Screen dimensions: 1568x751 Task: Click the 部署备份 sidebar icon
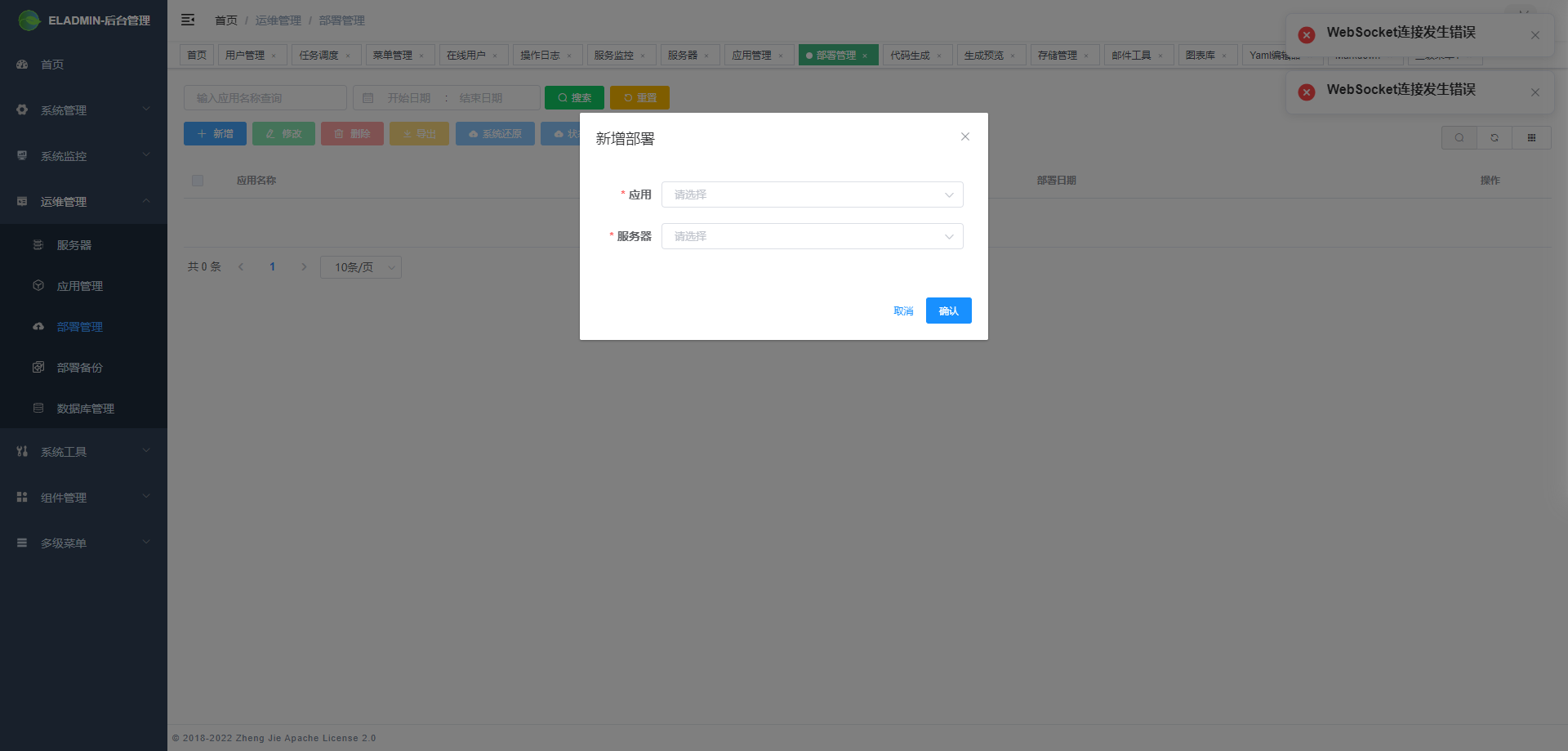click(38, 367)
